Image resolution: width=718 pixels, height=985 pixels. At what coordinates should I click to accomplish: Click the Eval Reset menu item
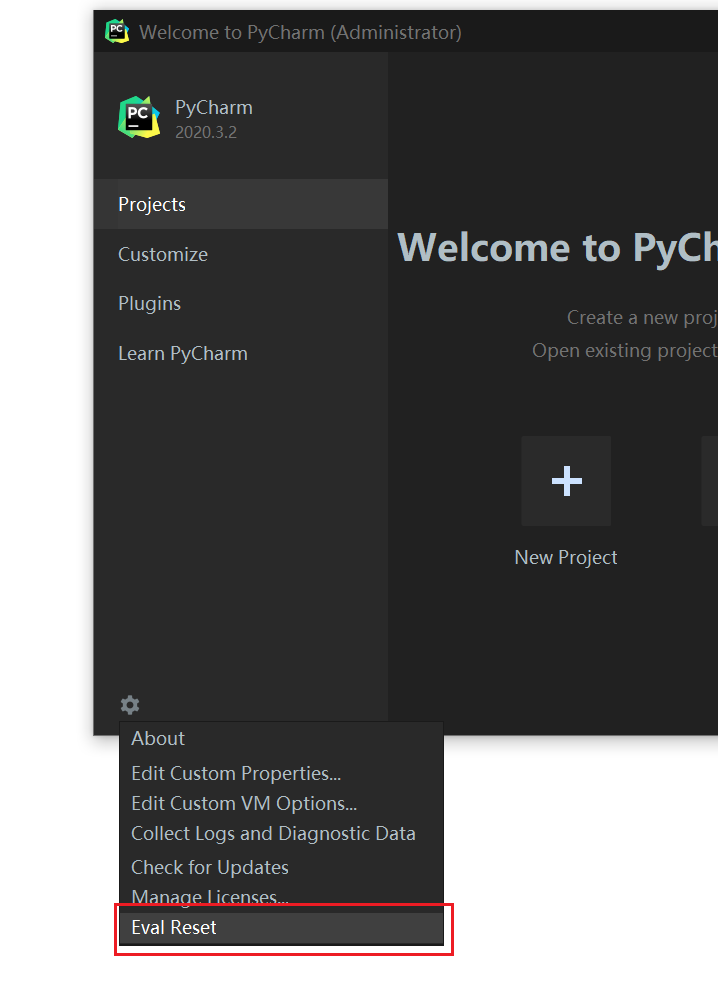(281, 928)
